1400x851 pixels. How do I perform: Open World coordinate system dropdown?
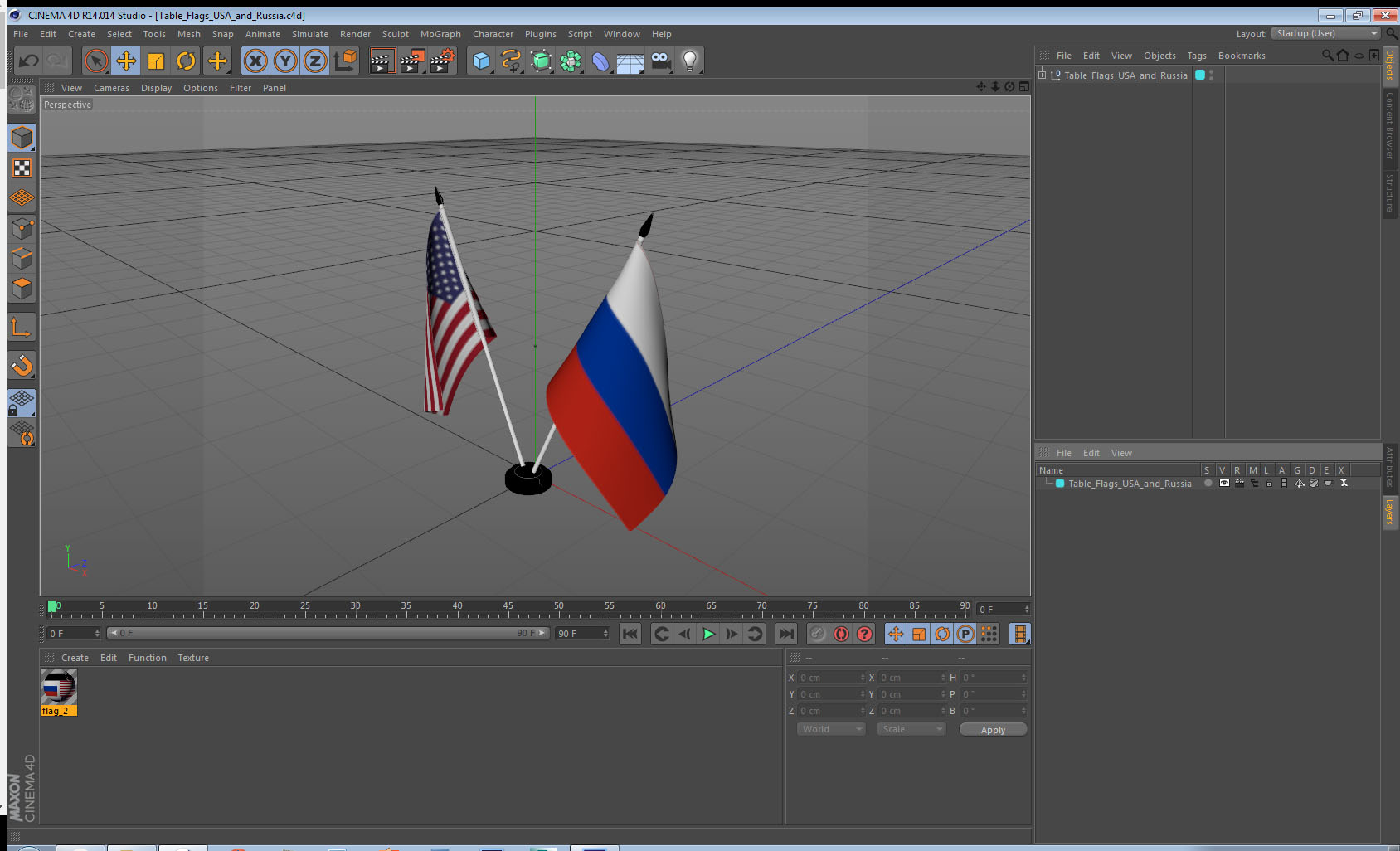[831, 729]
